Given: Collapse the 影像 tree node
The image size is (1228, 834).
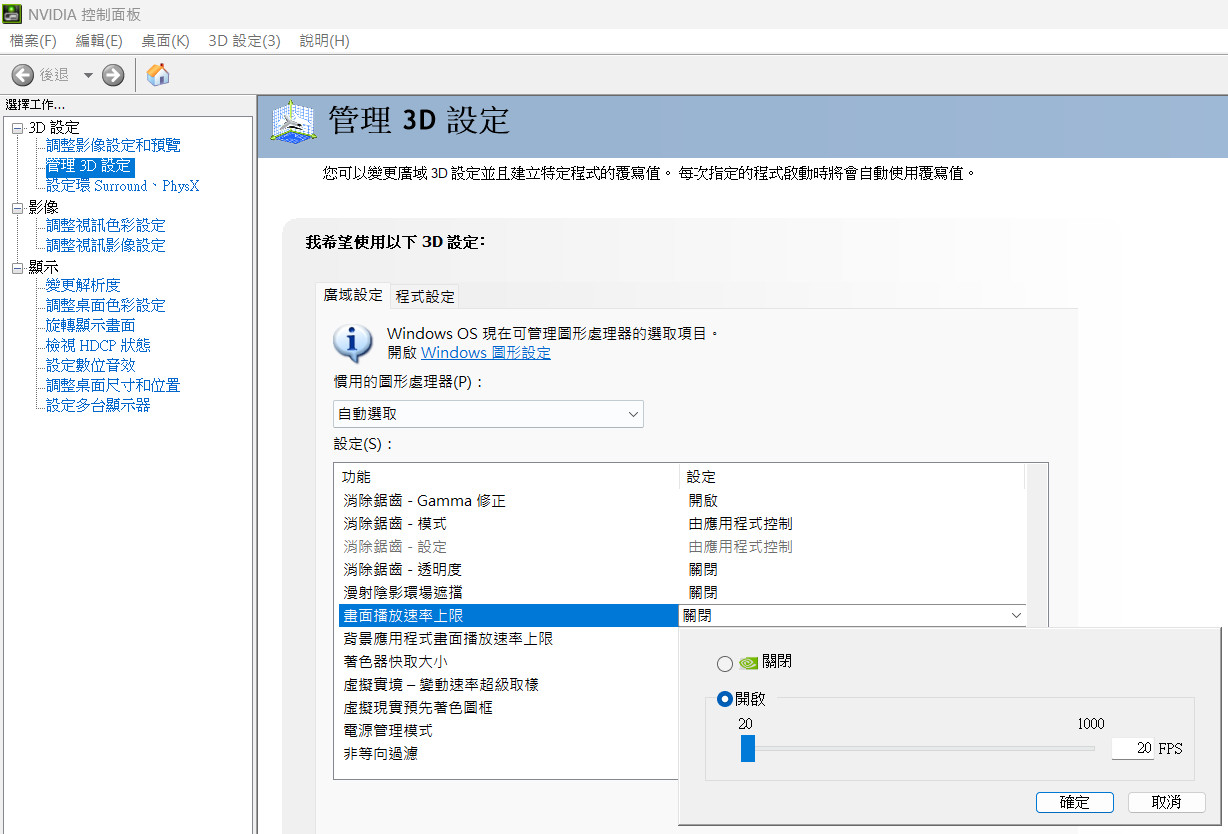Looking at the screenshot, I should pyautogui.click(x=16, y=208).
